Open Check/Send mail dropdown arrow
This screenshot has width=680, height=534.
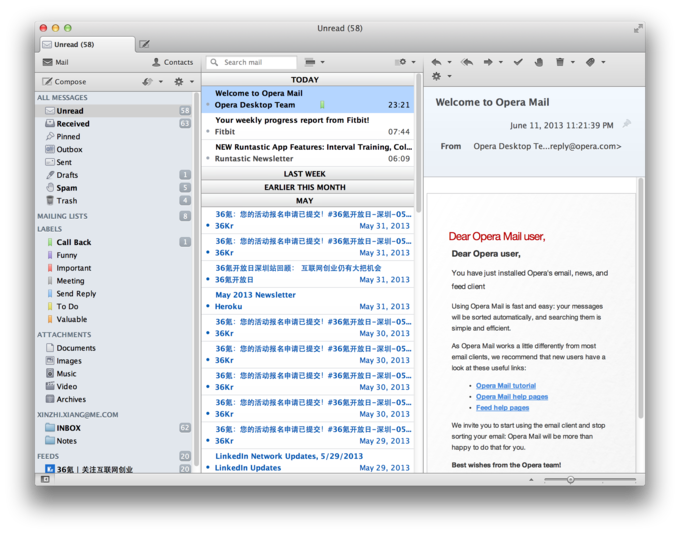[x=160, y=82]
